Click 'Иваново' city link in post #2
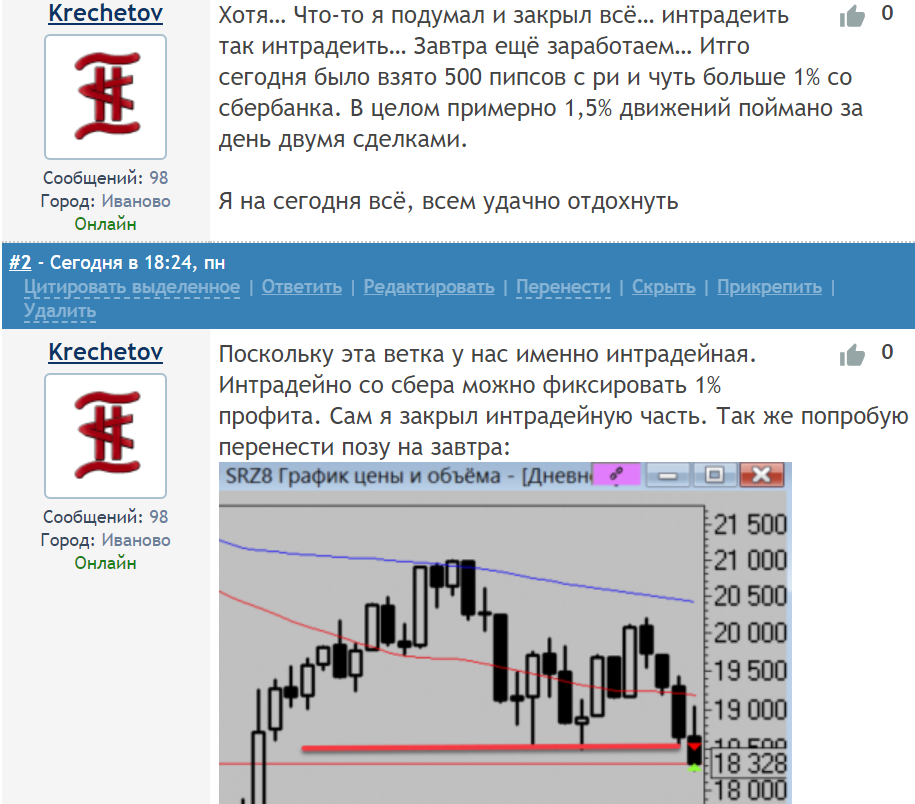The width and height of the screenshot is (915, 804). (x=136, y=540)
